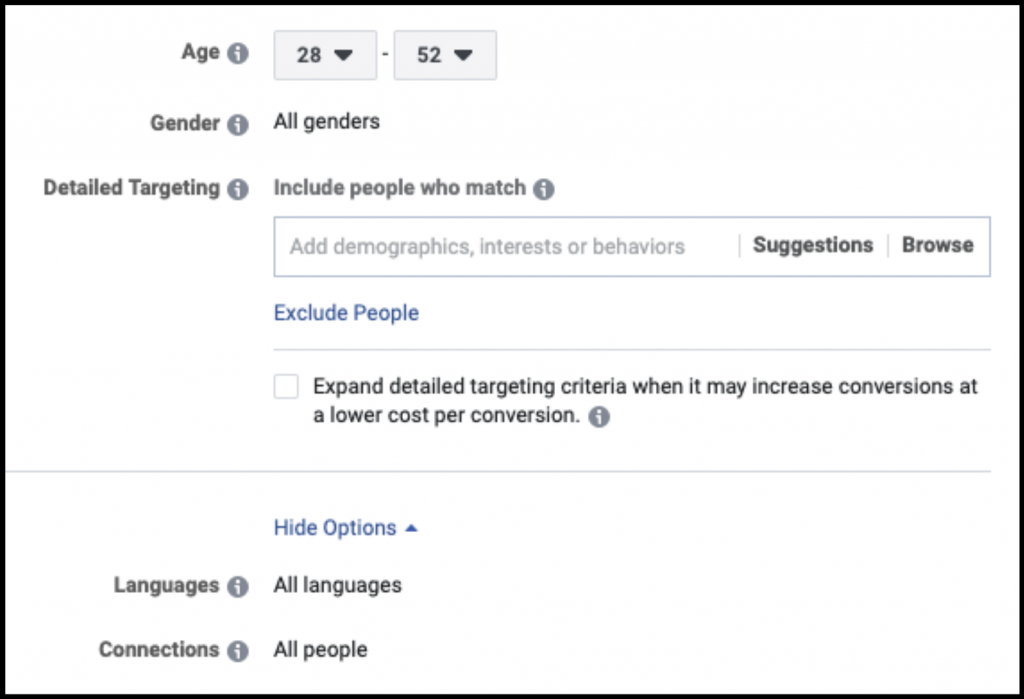Click info icon after lower cost per conversion

click(x=599, y=417)
